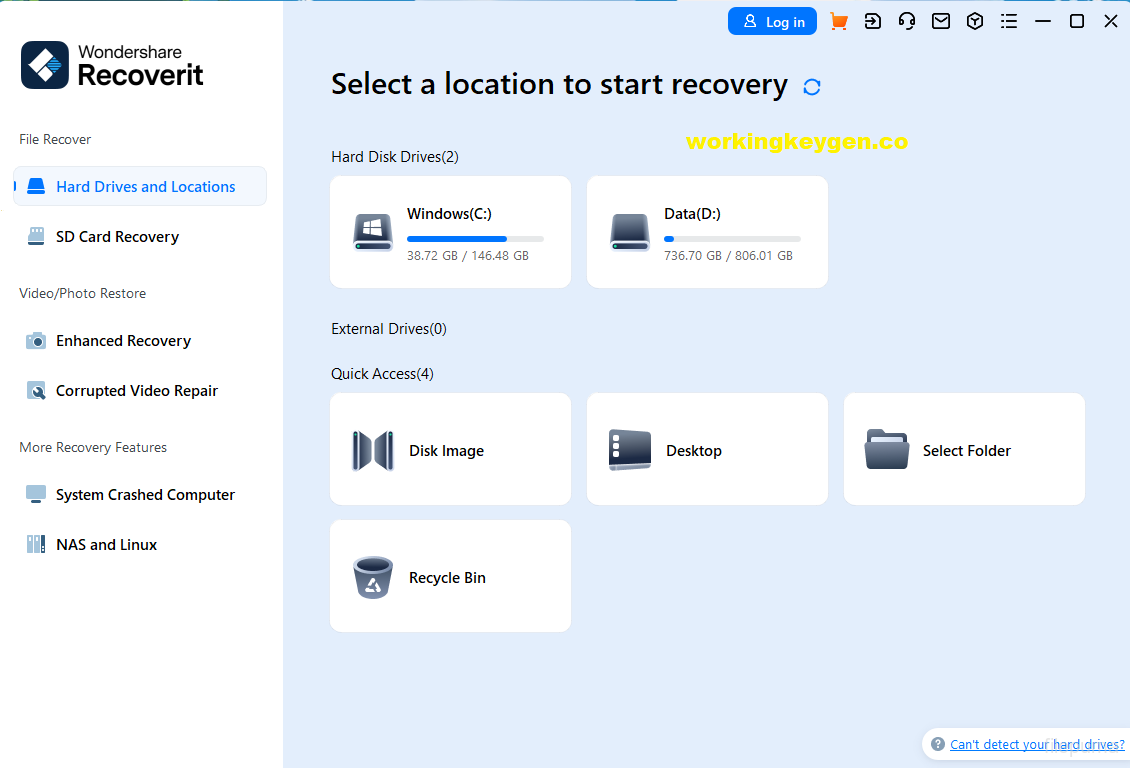Click the sign-in arrow icon
The image size is (1130, 768).
(873, 20)
